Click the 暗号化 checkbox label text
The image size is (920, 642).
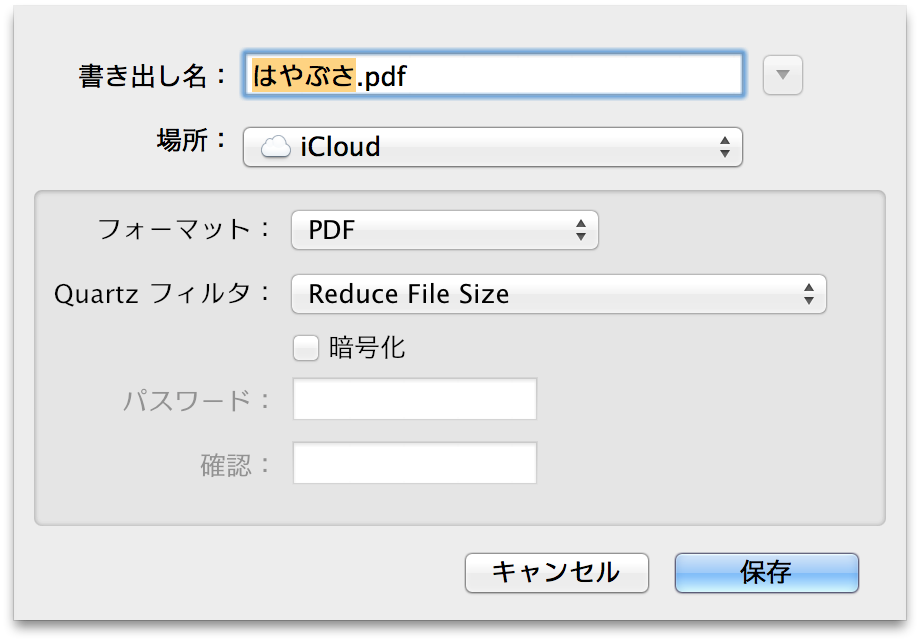[x=367, y=348]
